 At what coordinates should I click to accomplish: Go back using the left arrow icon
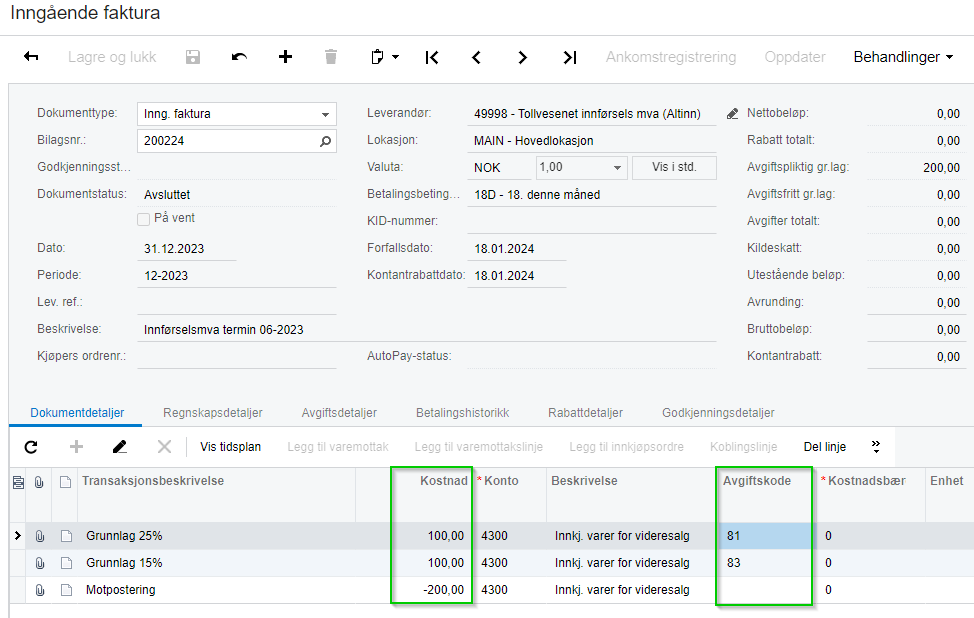31,57
